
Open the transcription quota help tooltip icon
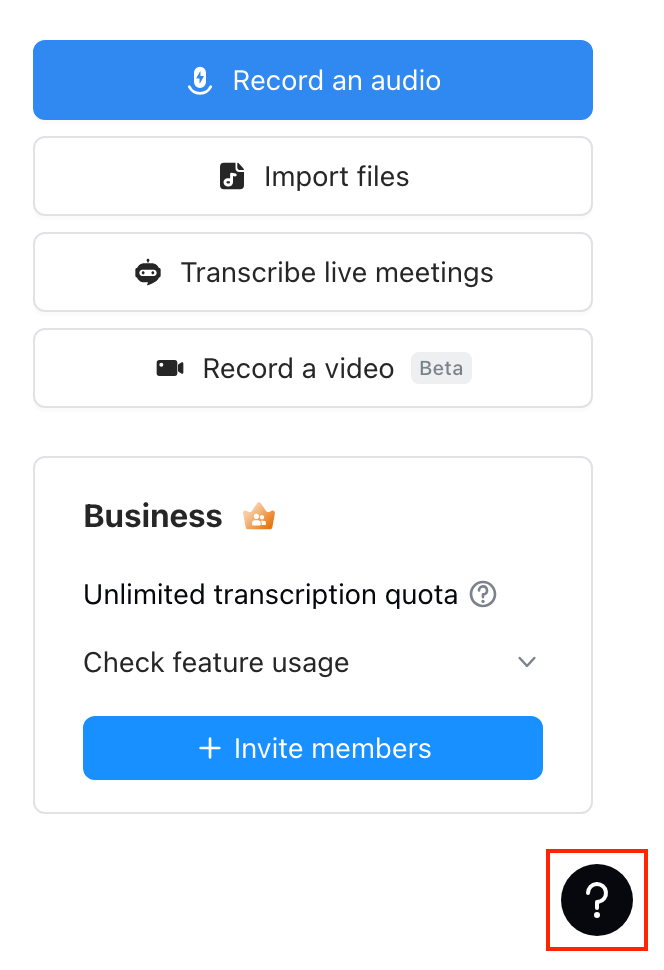click(482, 594)
